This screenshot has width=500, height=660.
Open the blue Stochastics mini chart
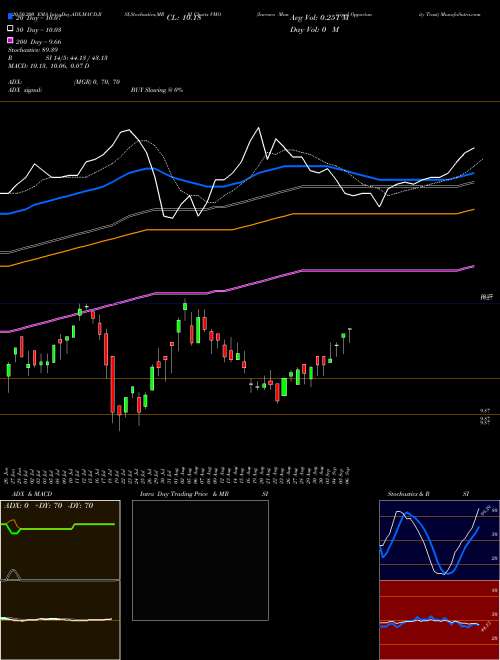coord(439,540)
